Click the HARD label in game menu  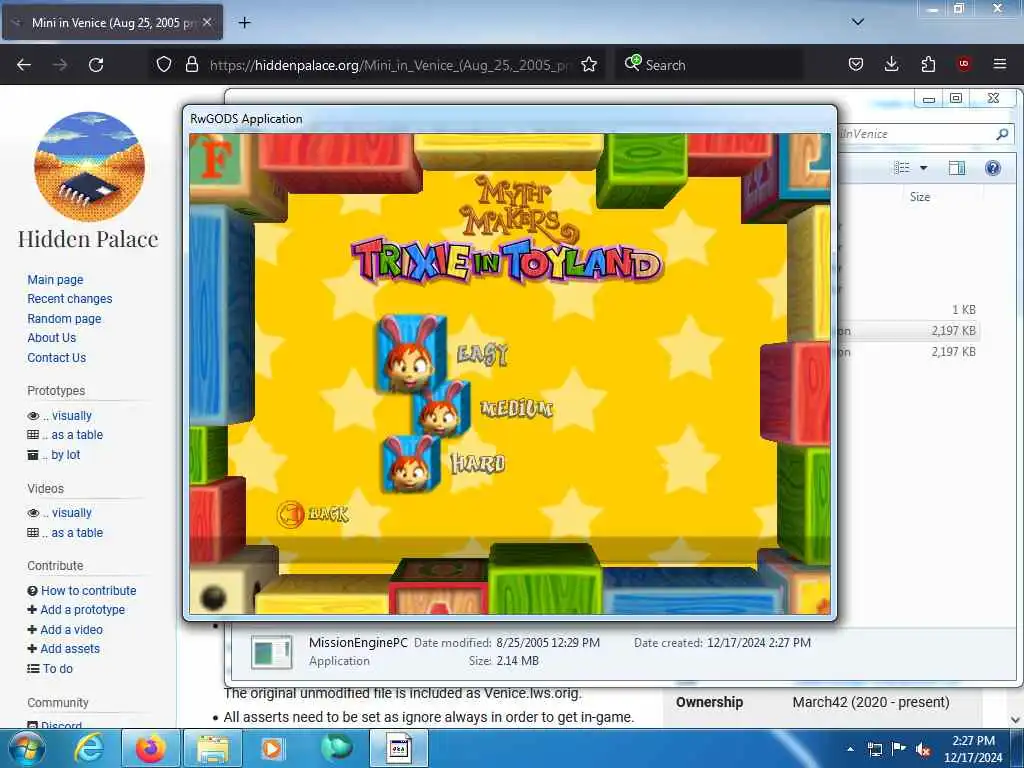(478, 463)
